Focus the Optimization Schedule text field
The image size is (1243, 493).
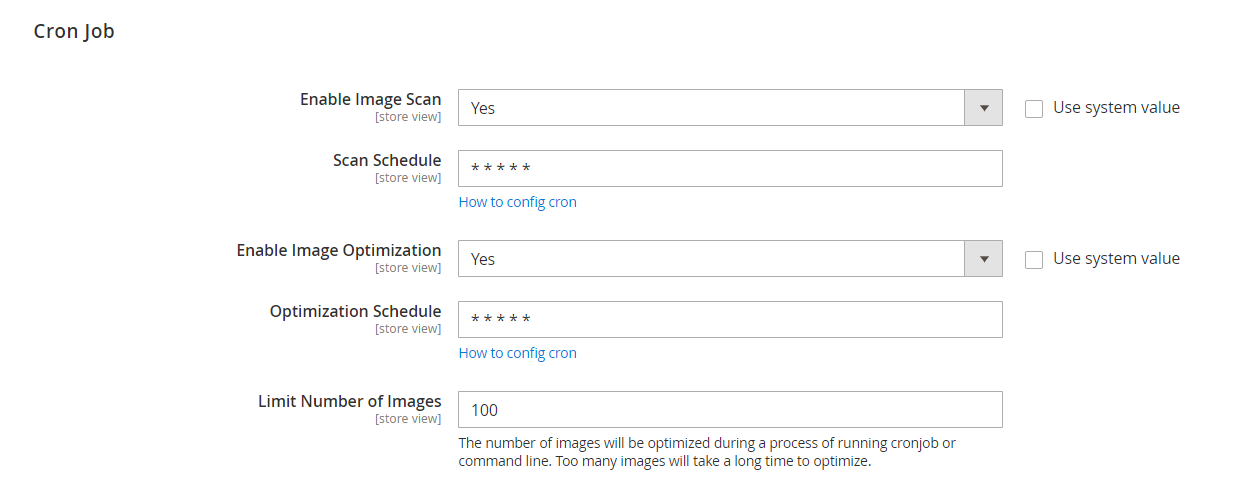click(730, 320)
